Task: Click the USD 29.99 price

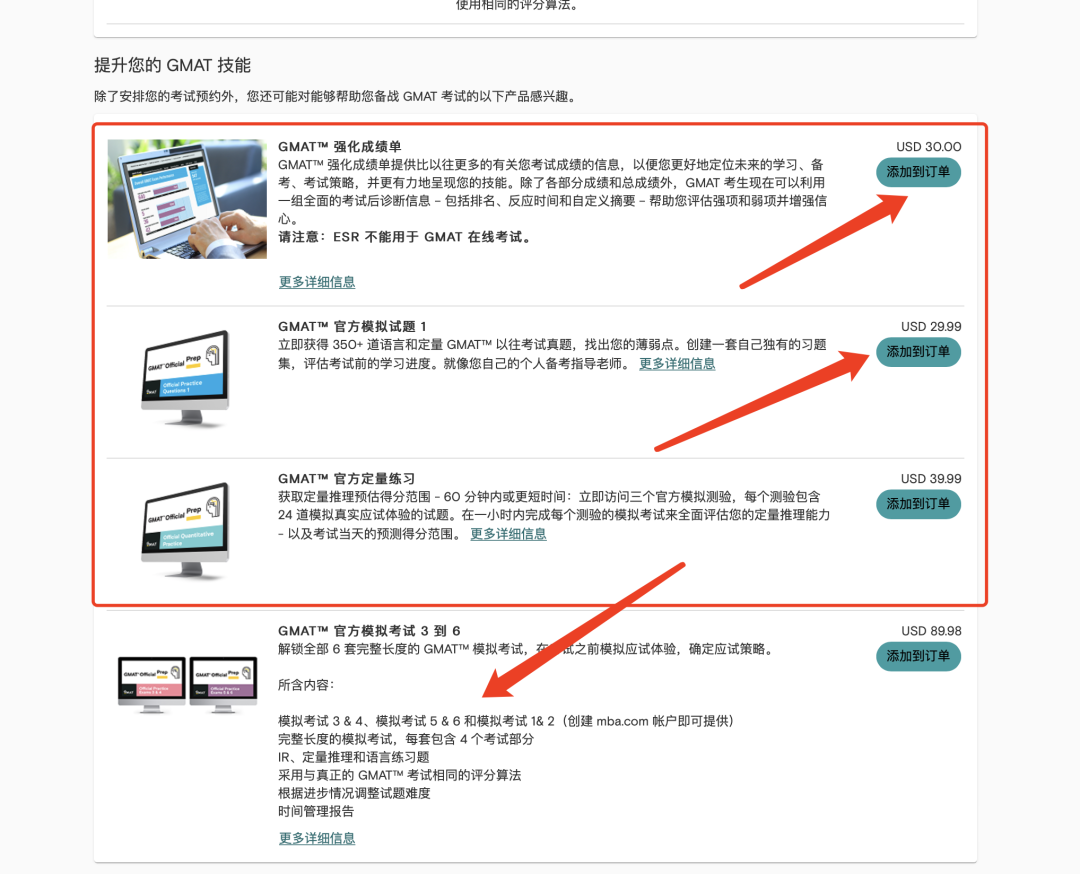Action: coord(931,326)
